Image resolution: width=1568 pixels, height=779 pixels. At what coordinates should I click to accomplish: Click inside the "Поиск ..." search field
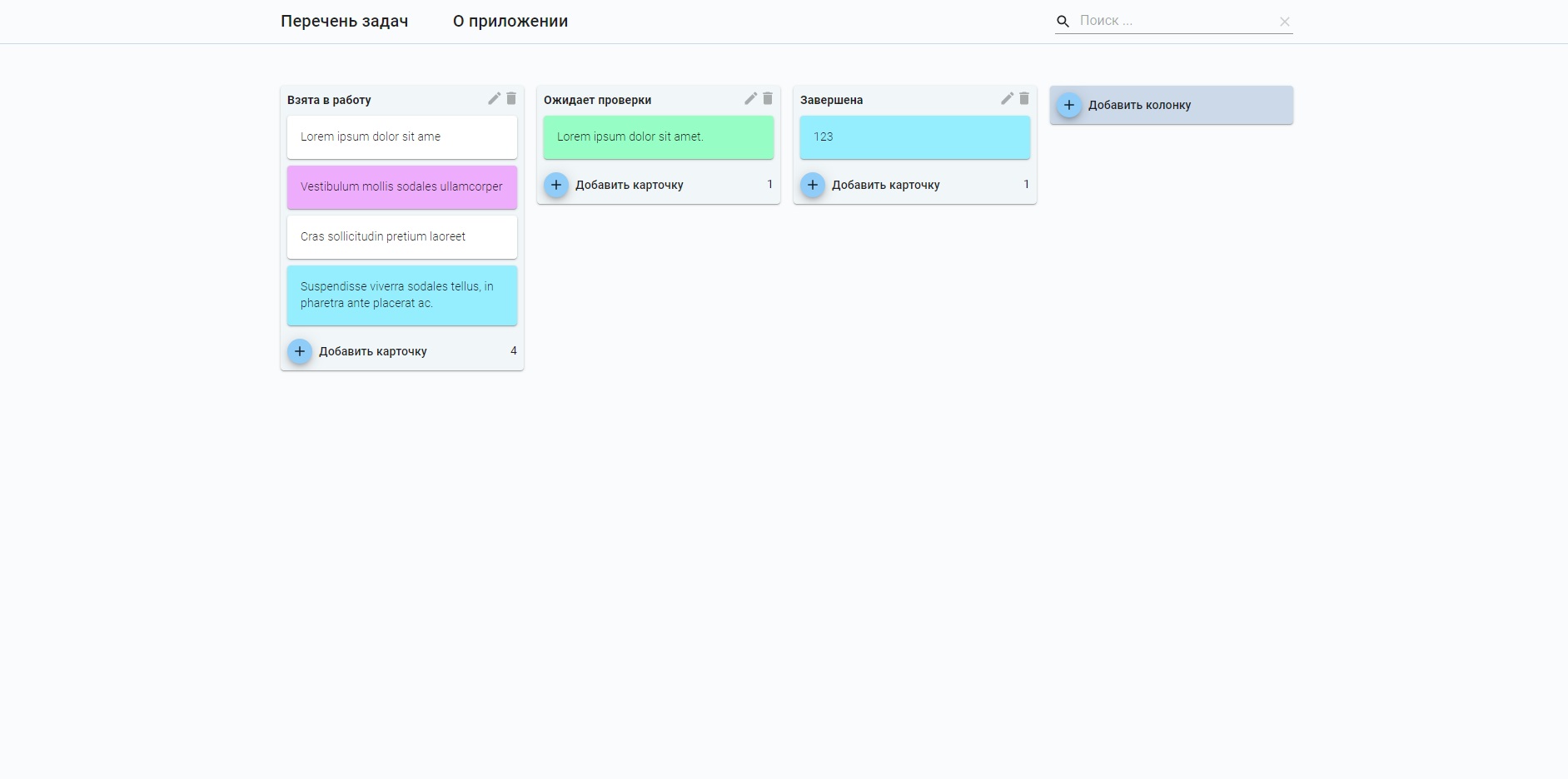point(1166,20)
